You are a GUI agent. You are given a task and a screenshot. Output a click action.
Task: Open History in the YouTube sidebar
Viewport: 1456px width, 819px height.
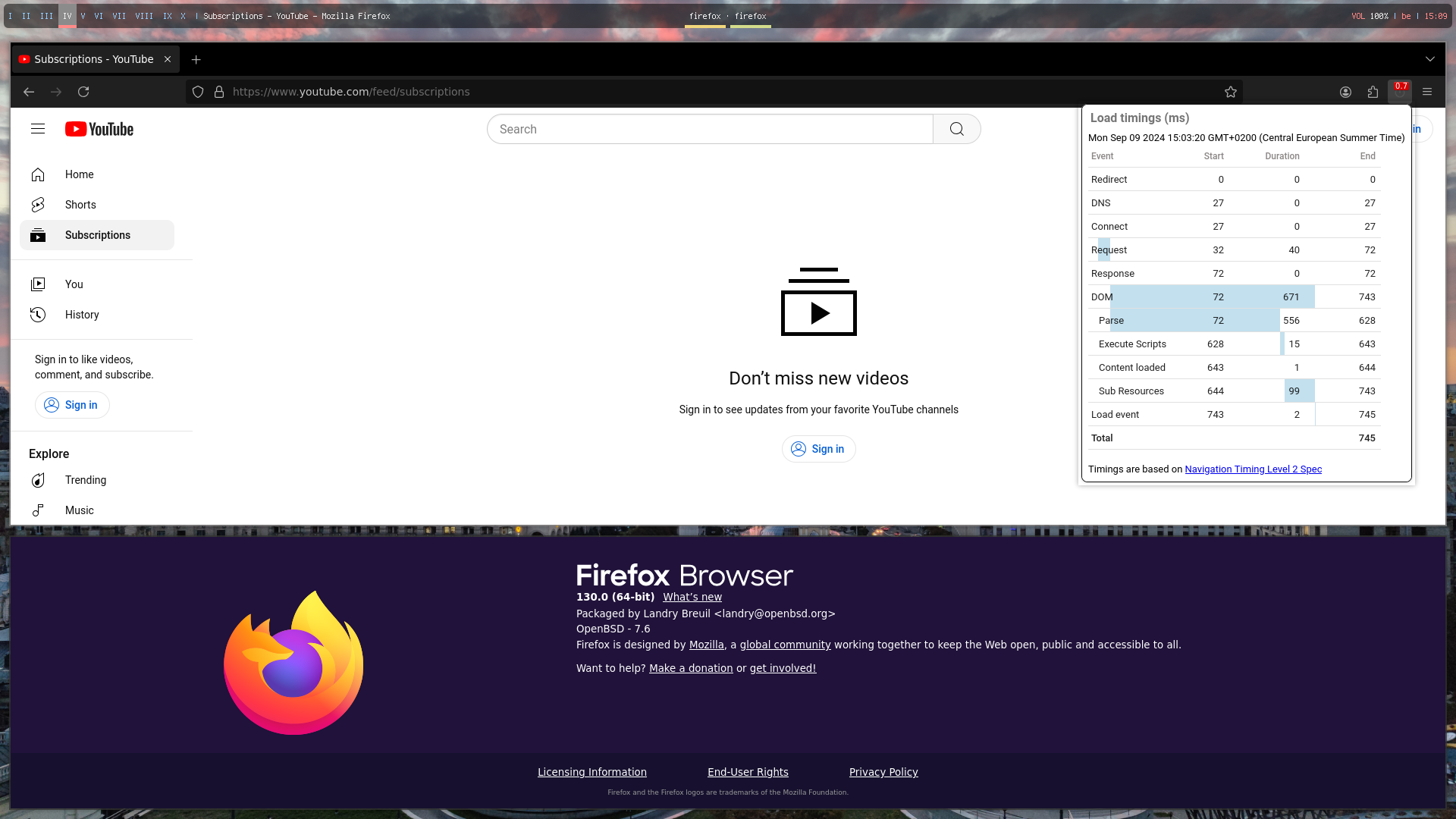(97, 315)
